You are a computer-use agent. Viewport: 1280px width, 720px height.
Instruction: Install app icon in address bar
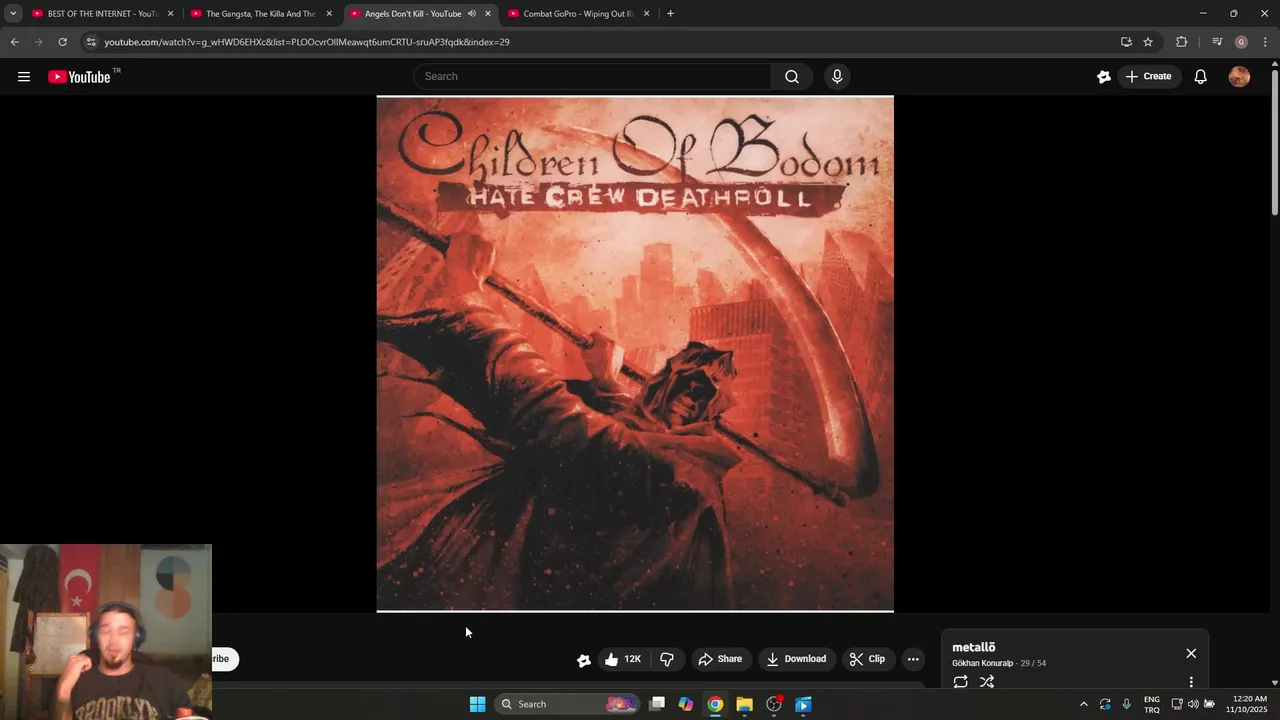point(1126,42)
